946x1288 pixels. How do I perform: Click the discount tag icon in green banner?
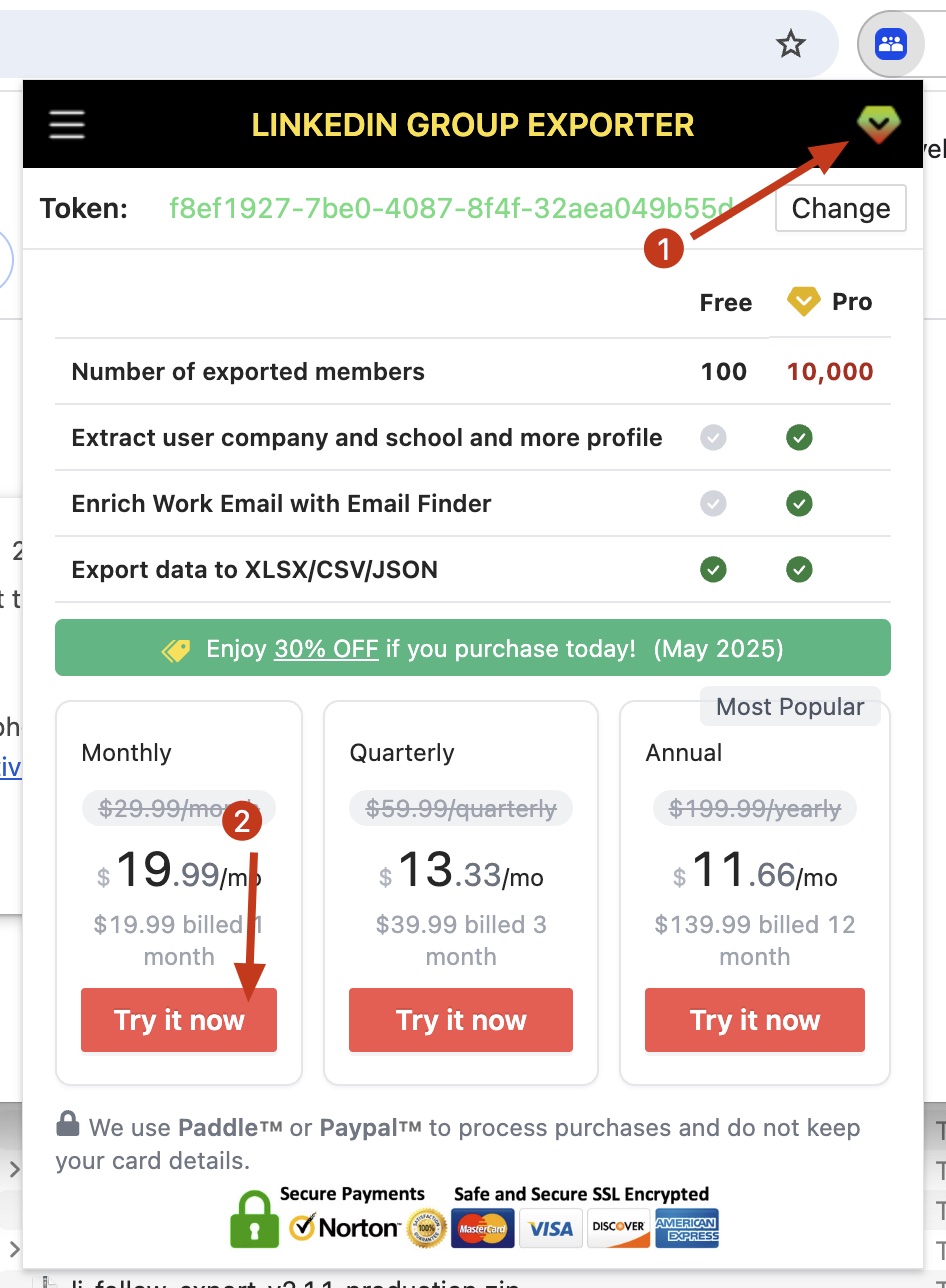[177, 650]
